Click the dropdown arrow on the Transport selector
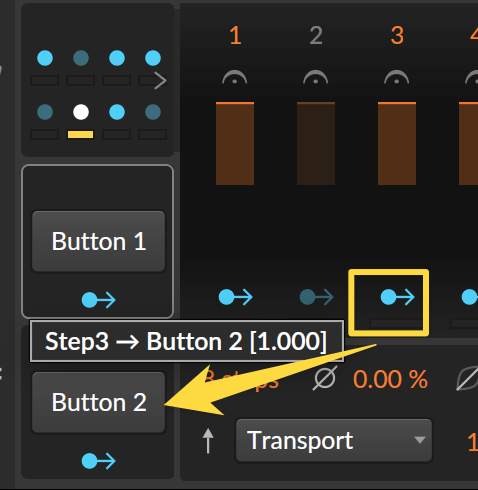 [420, 440]
